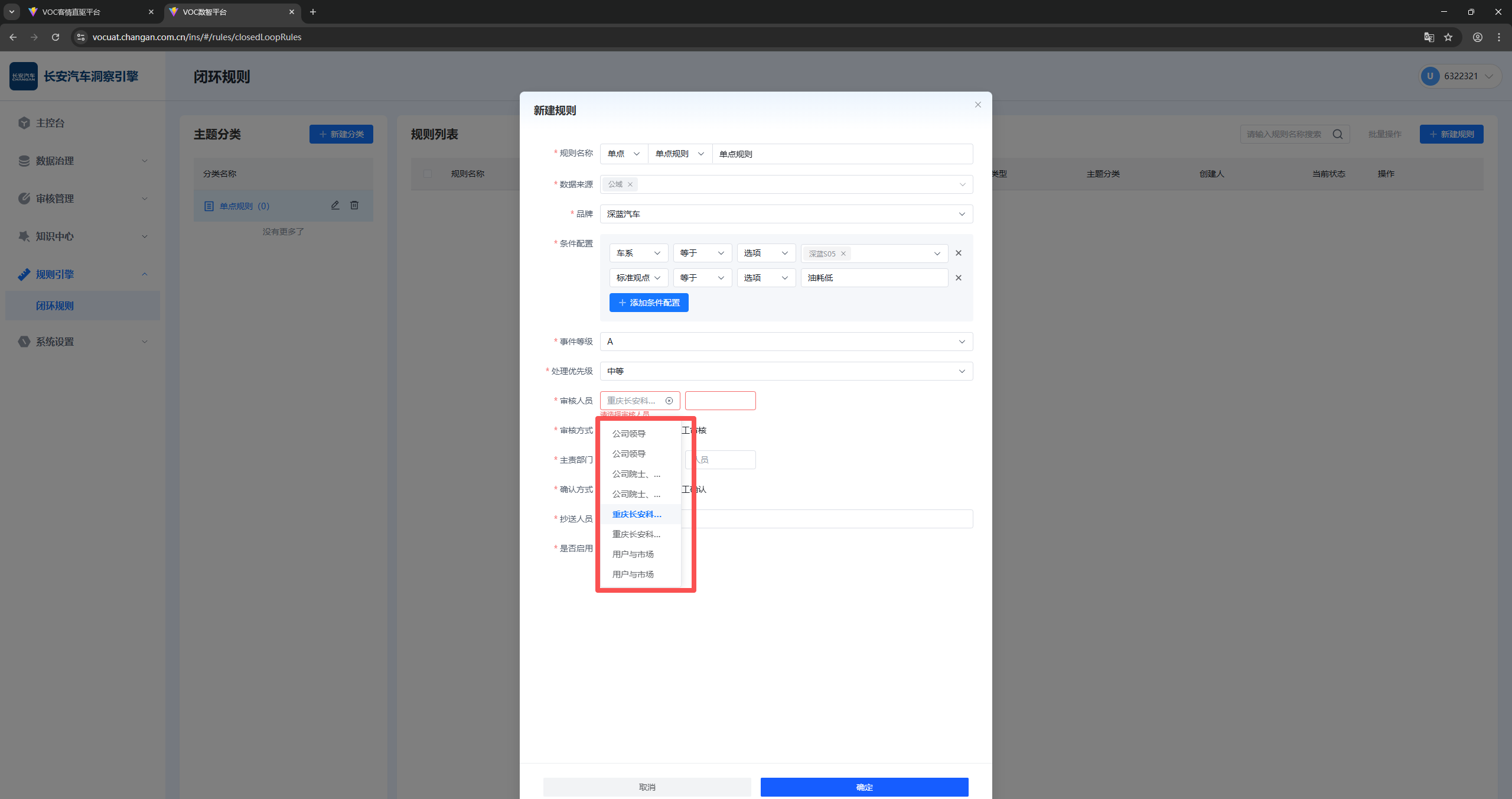Click the edit pencil for 单点规则 category
Image resolution: width=1512 pixels, height=799 pixels.
coord(335,205)
